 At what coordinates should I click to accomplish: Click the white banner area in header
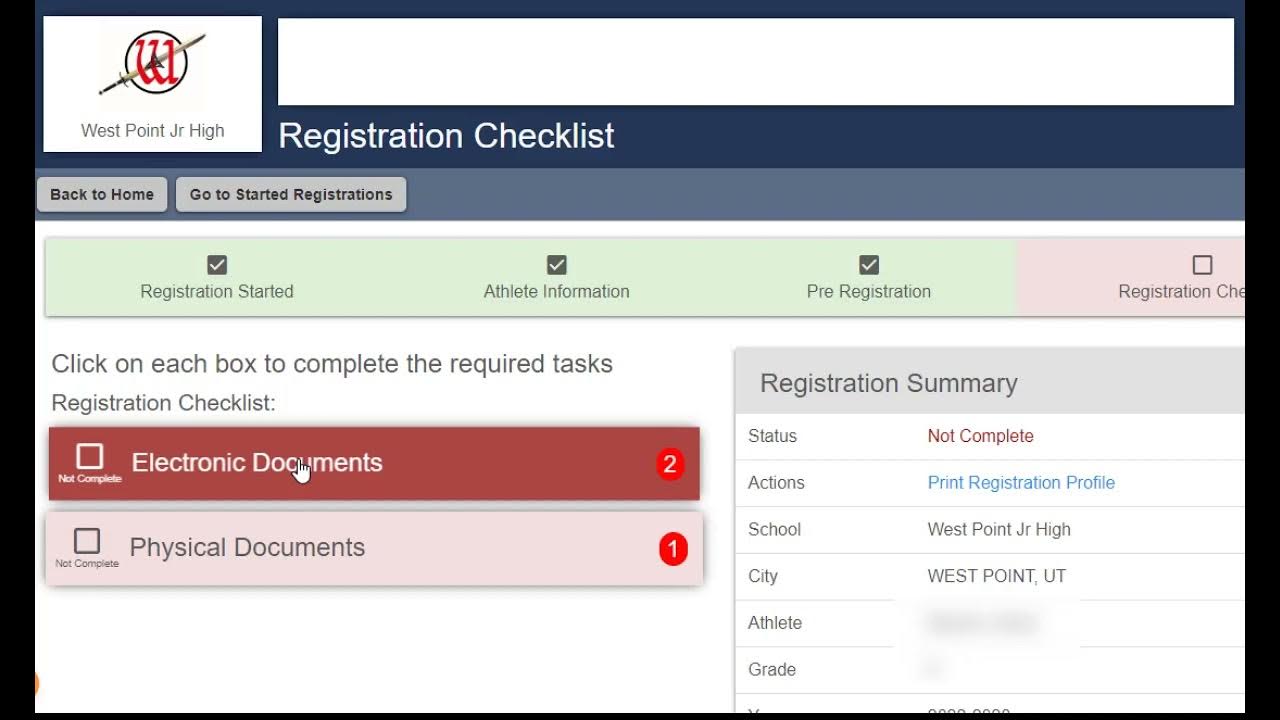click(755, 62)
